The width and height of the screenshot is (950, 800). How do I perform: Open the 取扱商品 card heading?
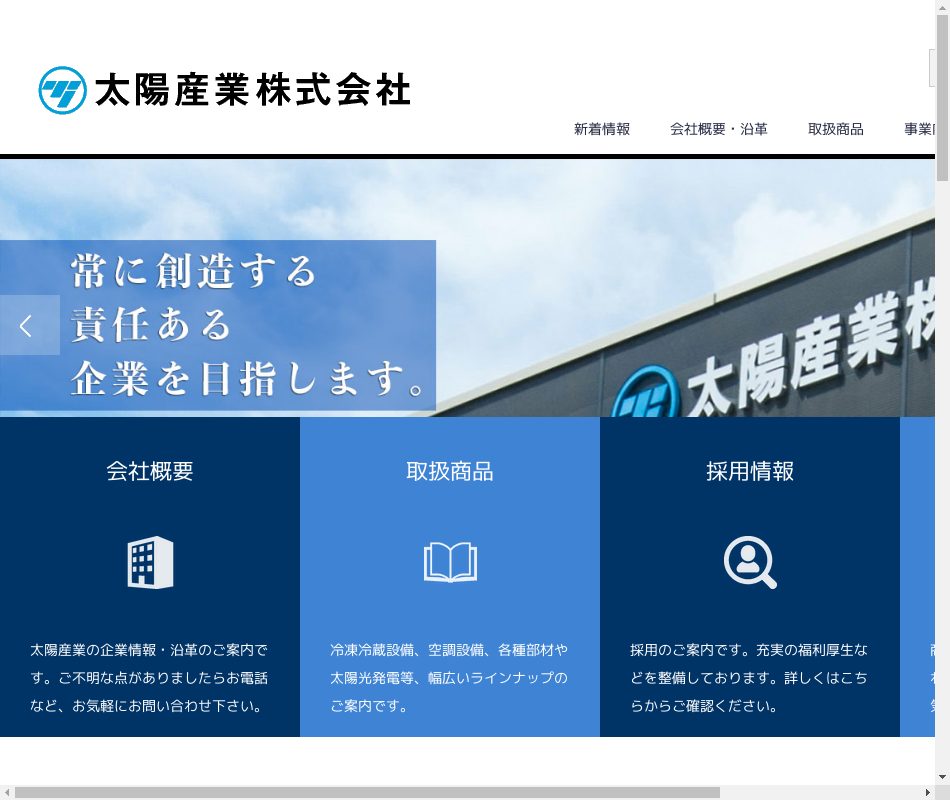450,471
